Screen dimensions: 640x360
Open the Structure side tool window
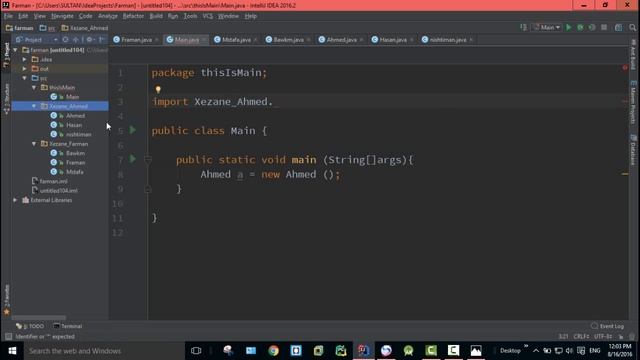[7, 99]
